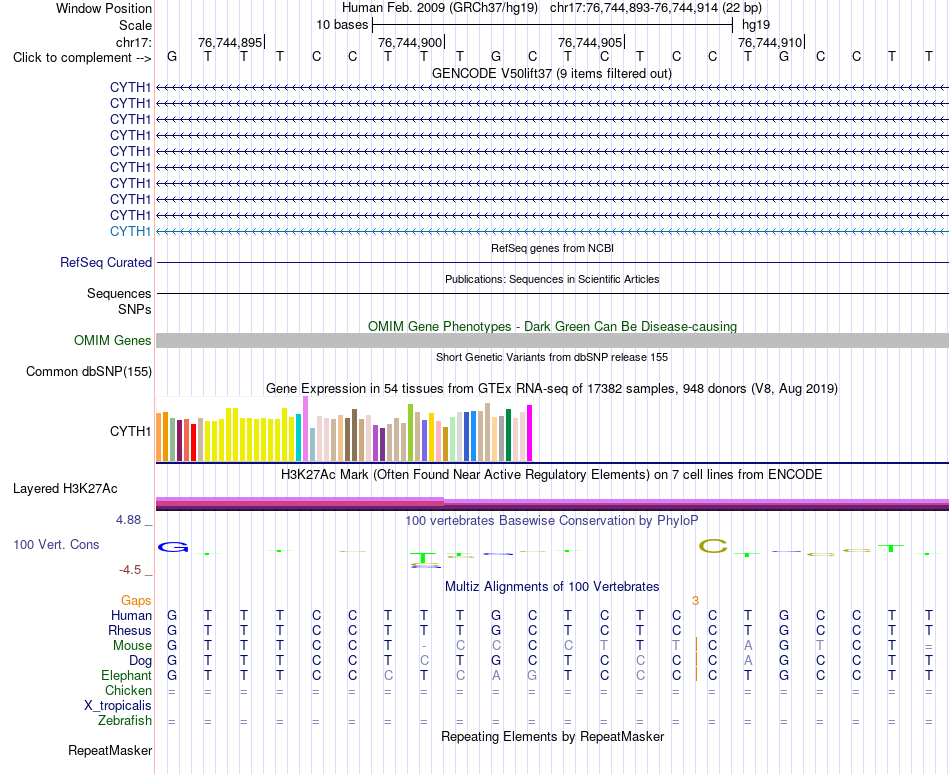Screen dimensions: 950x774
Task: Select the Mouse alignment row label
Action: 132,646
